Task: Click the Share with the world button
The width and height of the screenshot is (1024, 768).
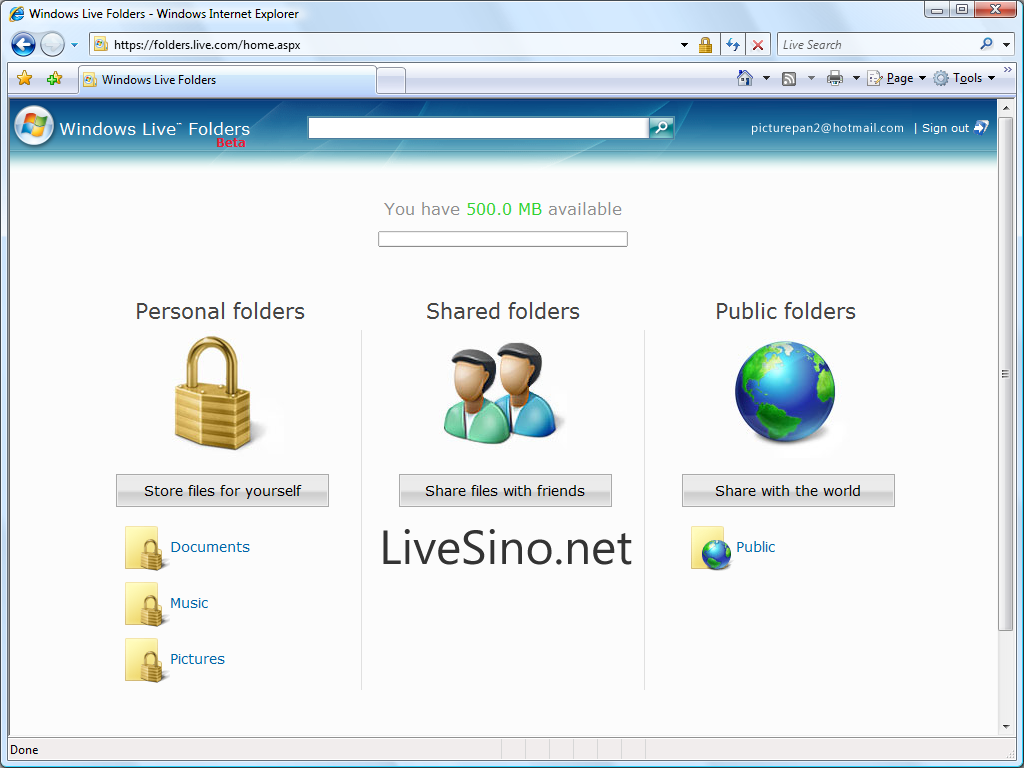Action: pyautogui.click(x=788, y=490)
